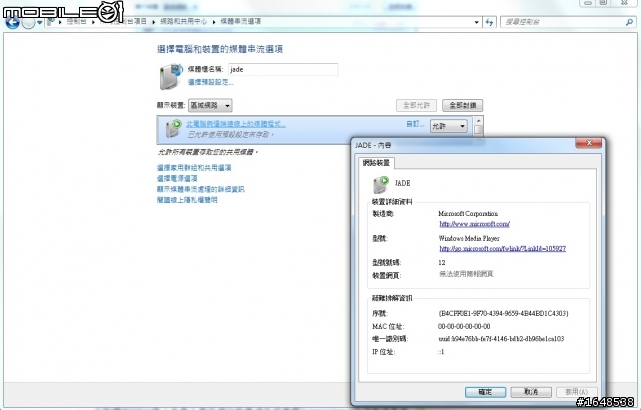Open 選擇家用群組和共用選項 link
Viewport: 641px width, 410px height.
pyautogui.click(x=194, y=168)
